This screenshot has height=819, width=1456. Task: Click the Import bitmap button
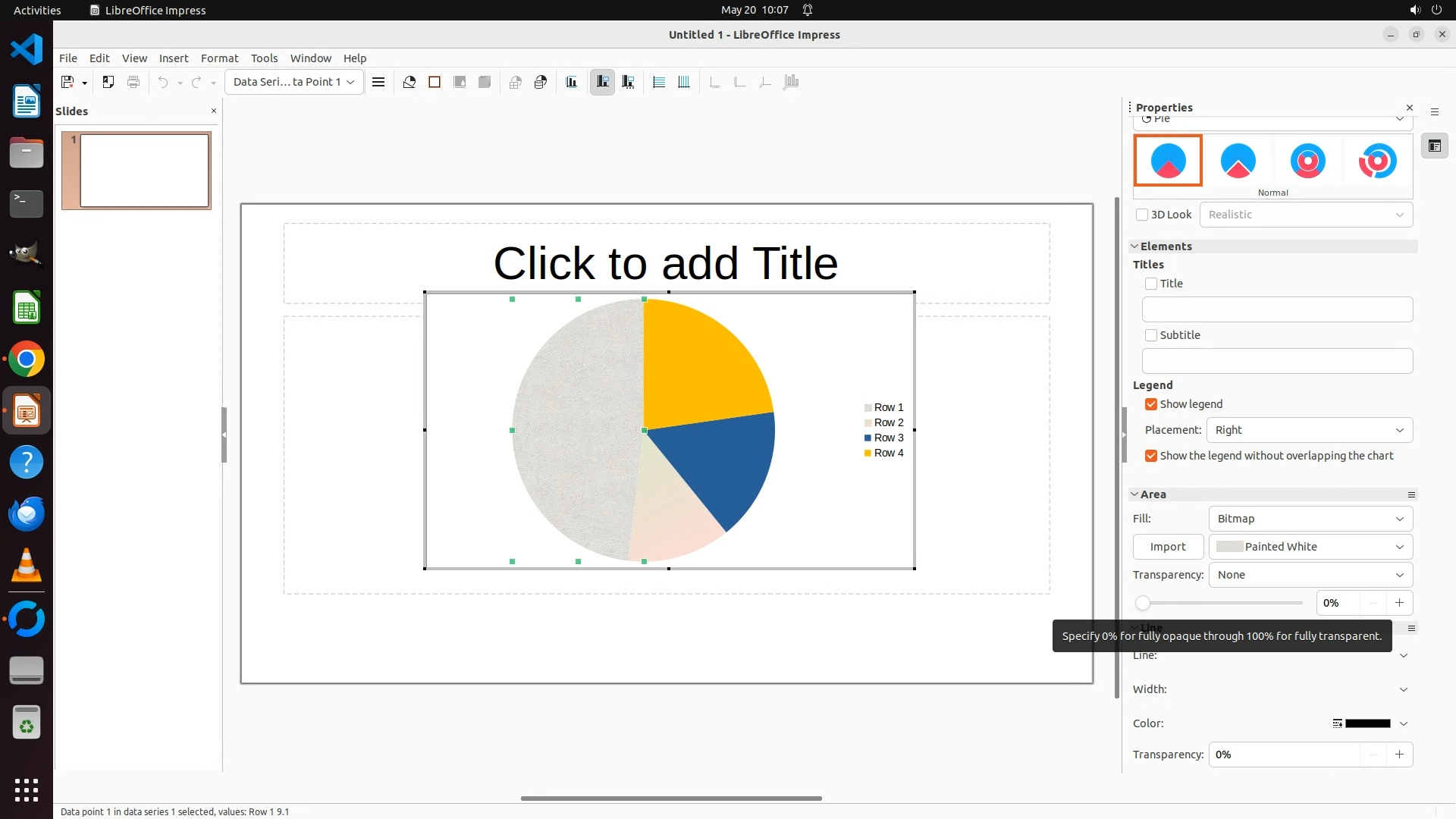point(1167,547)
